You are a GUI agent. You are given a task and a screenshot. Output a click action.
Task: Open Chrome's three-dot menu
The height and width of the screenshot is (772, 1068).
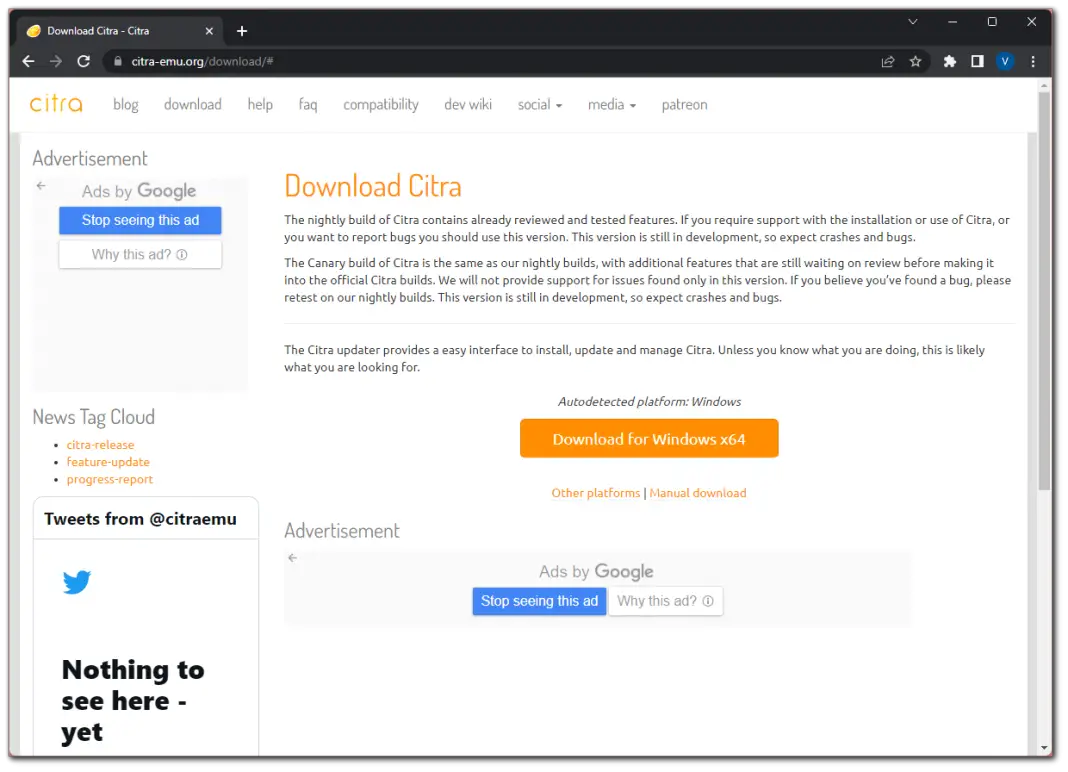click(x=1033, y=62)
